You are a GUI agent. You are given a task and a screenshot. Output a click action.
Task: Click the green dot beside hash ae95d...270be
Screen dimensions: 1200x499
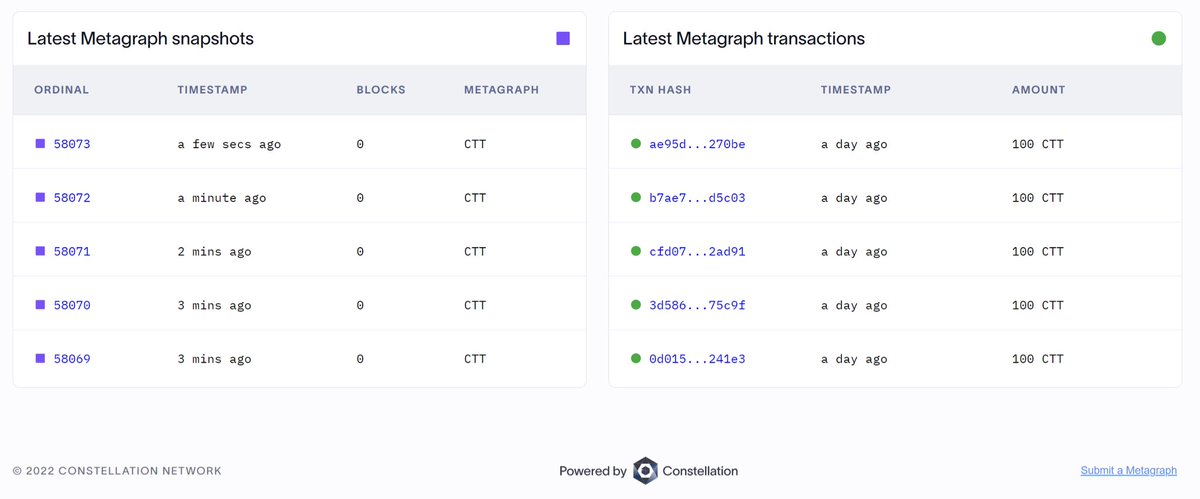636,144
